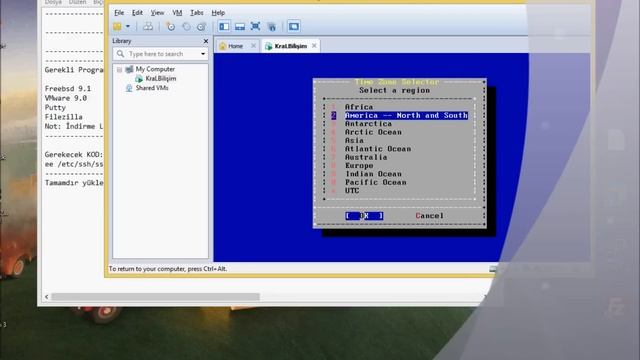Viewport: 640px width, 360px height.
Task: Click the My Computer tree icon
Action: click(x=129, y=69)
